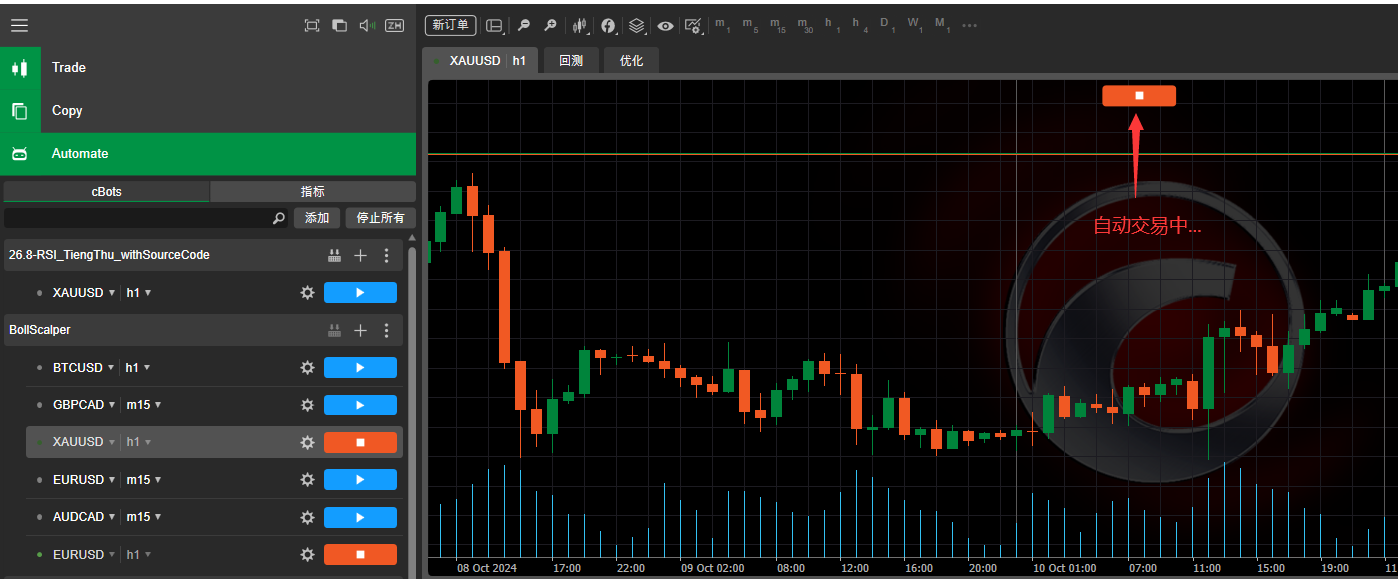Open more options for 26.8-RSI_TiengThu cBot

[x=387, y=255]
